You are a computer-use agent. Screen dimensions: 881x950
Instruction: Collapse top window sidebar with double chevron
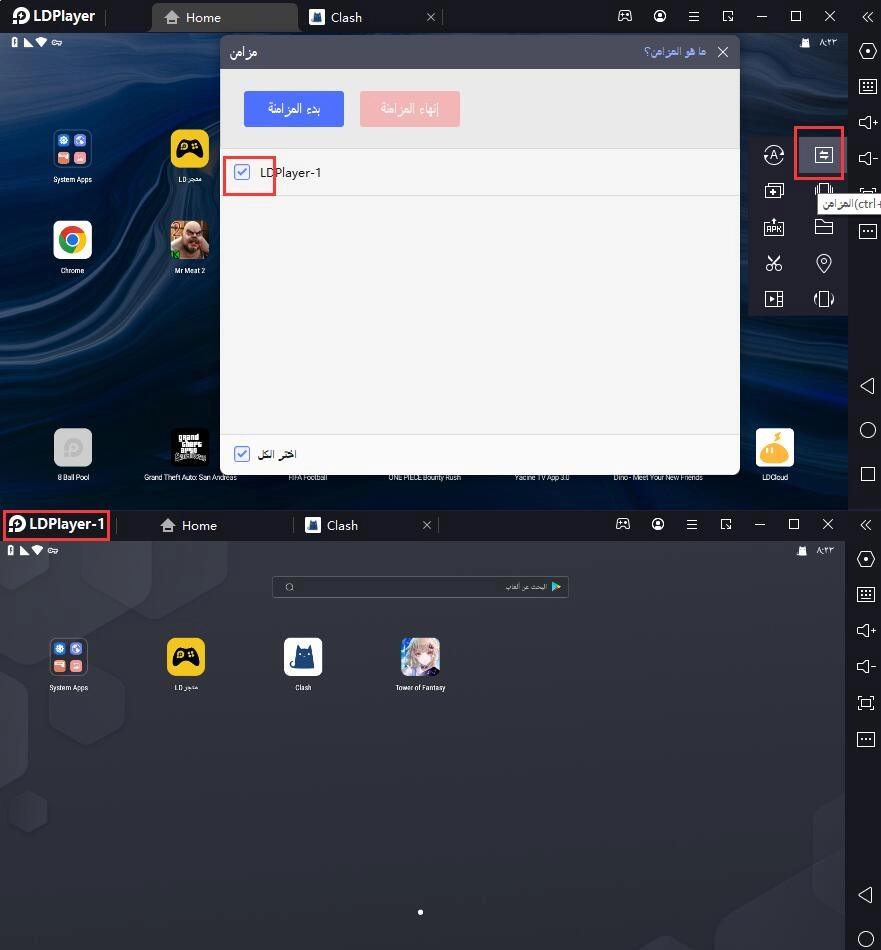click(868, 17)
